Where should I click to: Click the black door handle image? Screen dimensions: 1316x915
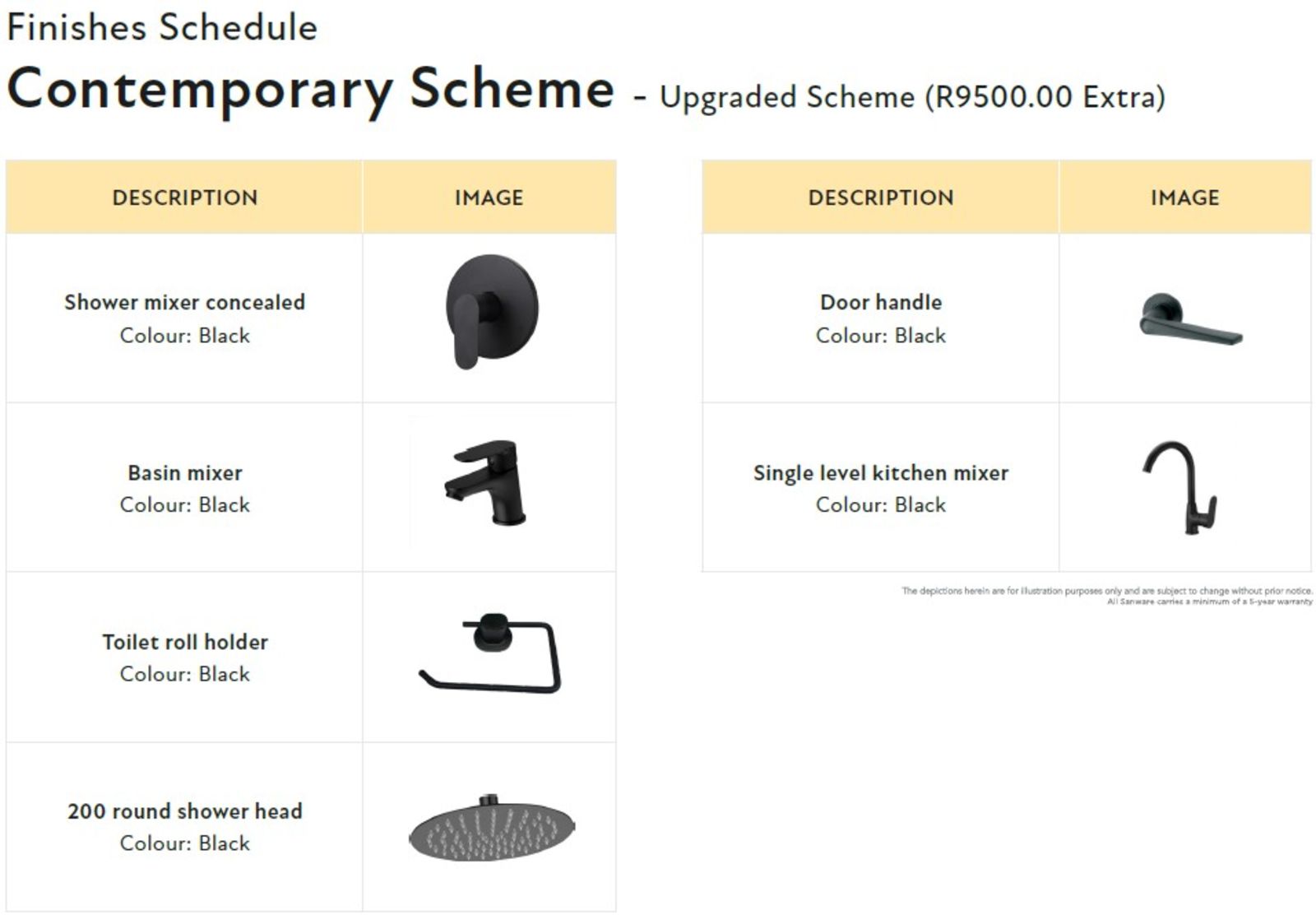pos(1189,319)
